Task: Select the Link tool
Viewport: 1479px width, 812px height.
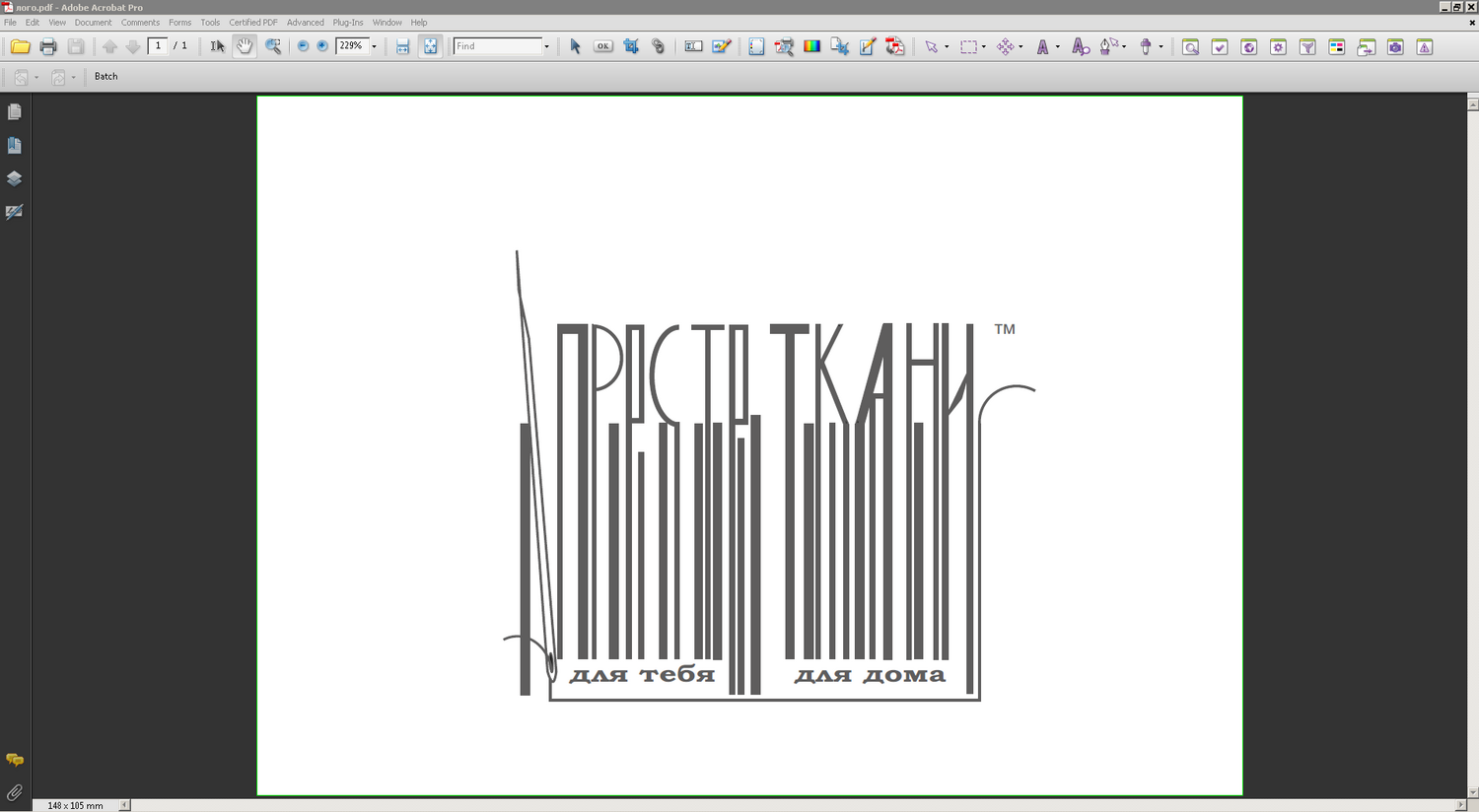Action: [659, 46]
